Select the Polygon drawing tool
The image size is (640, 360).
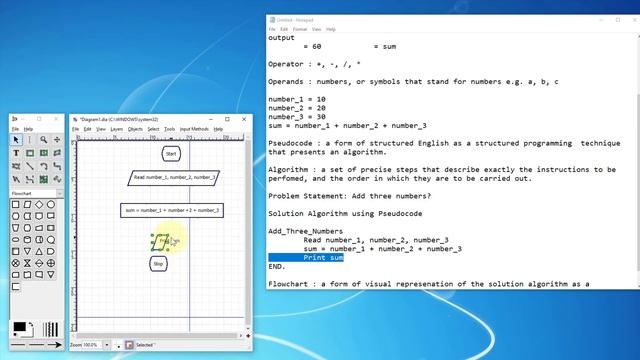tap(57, 153)
